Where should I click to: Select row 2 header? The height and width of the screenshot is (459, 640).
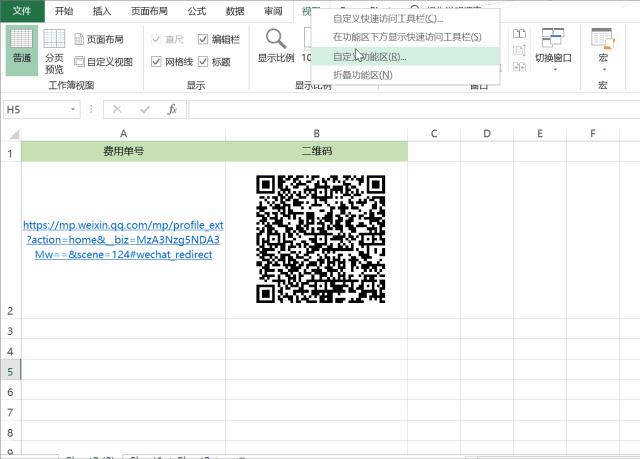[x=10, y=240]
